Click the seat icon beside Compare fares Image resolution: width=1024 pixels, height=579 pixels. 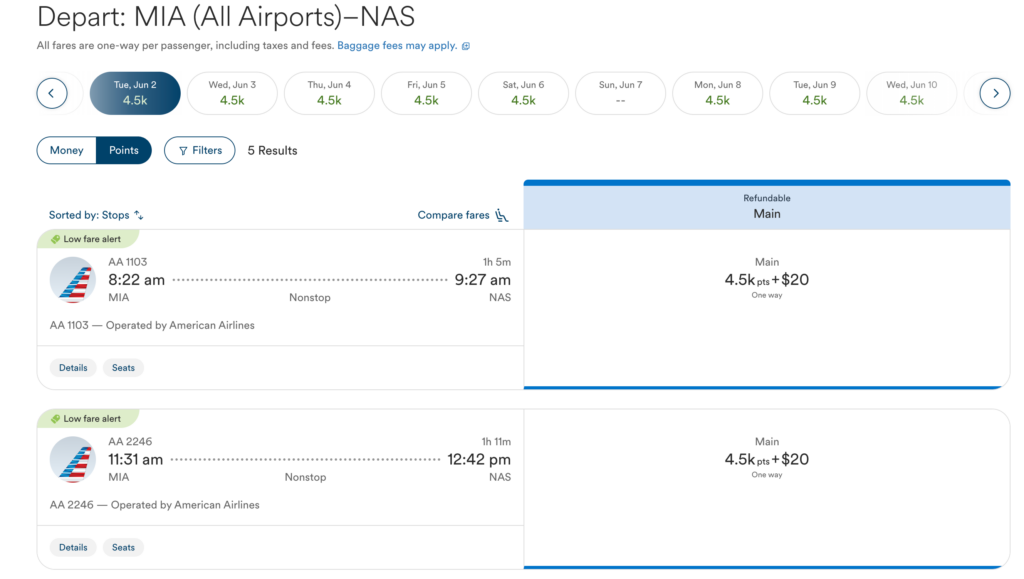coord(502,215)
